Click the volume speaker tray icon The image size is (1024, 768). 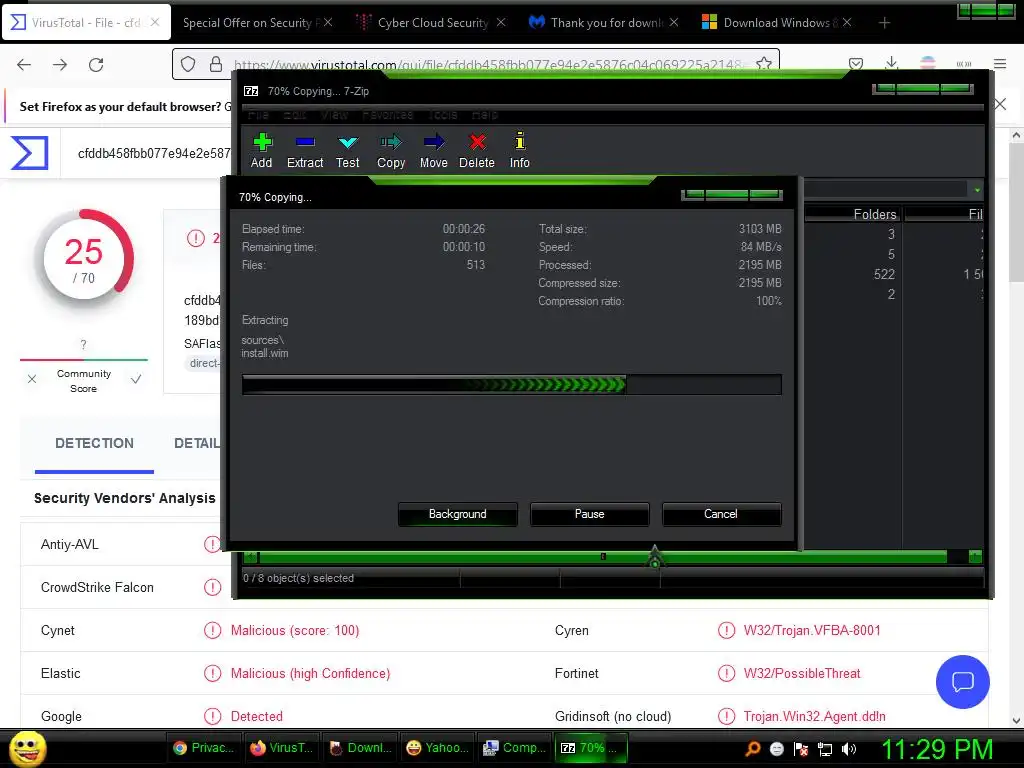coord(849,748)
